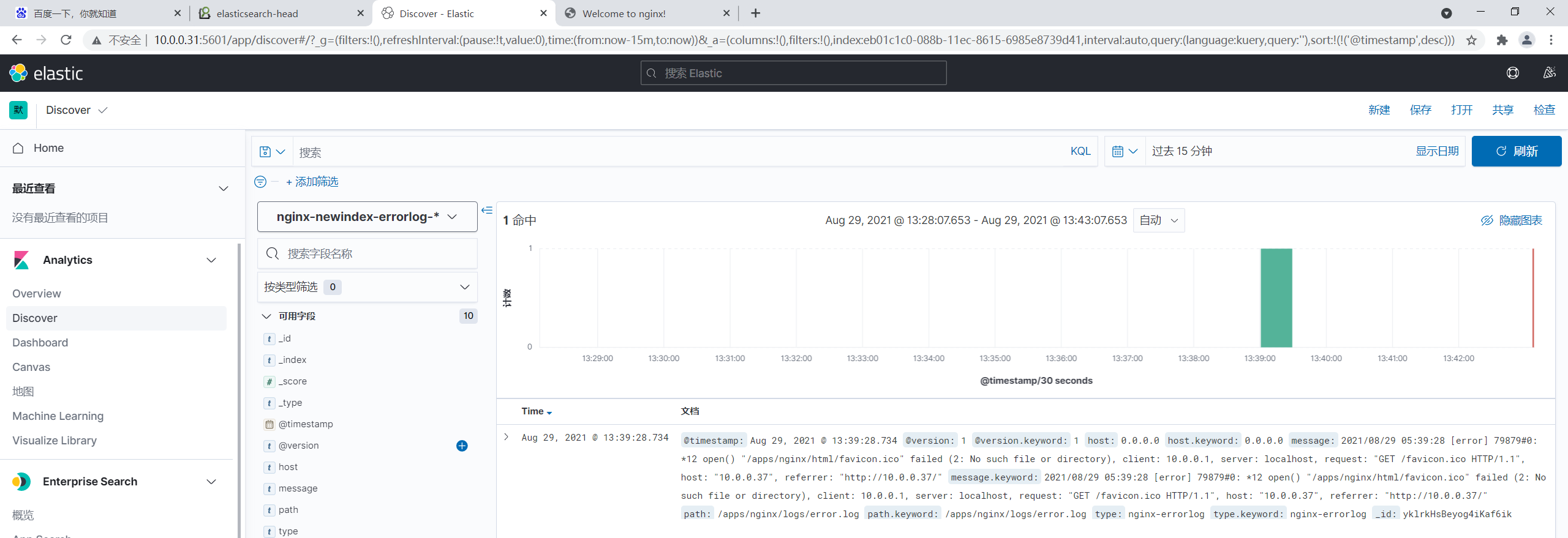Open Discover breadcrumb dropdown
The width and height of the screenshot is (1568, 538).
(x=77, y=110)
